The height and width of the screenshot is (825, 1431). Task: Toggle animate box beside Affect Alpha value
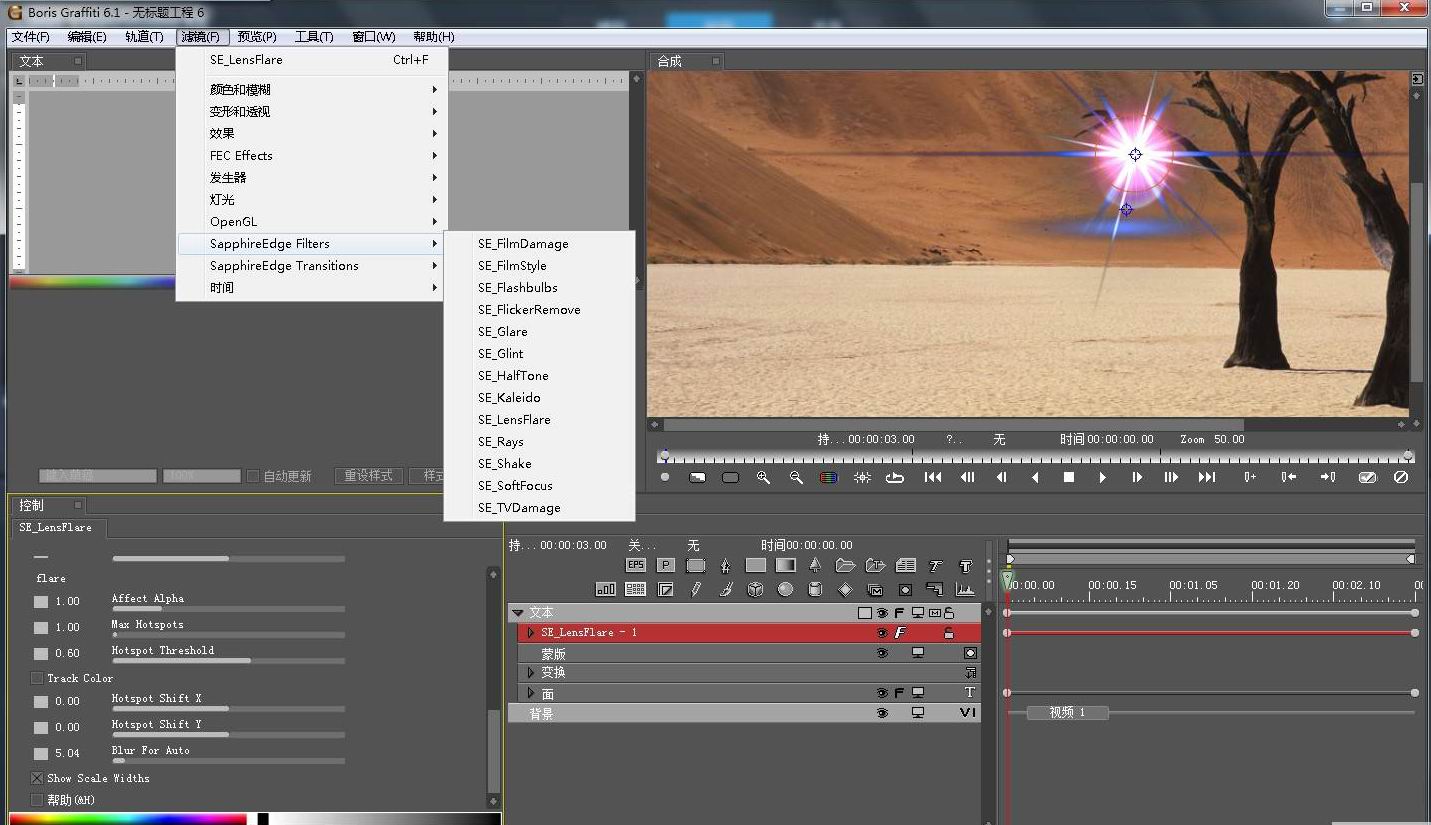(41, 602)
